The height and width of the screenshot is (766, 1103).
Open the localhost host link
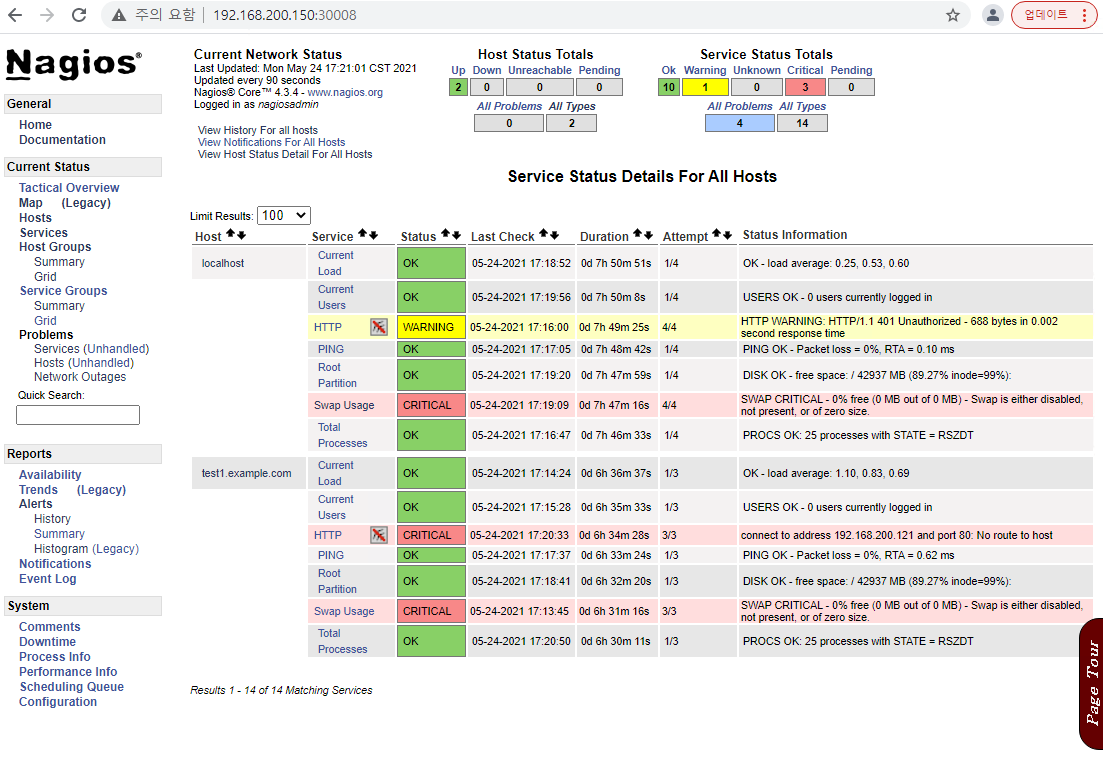[223, 263]
